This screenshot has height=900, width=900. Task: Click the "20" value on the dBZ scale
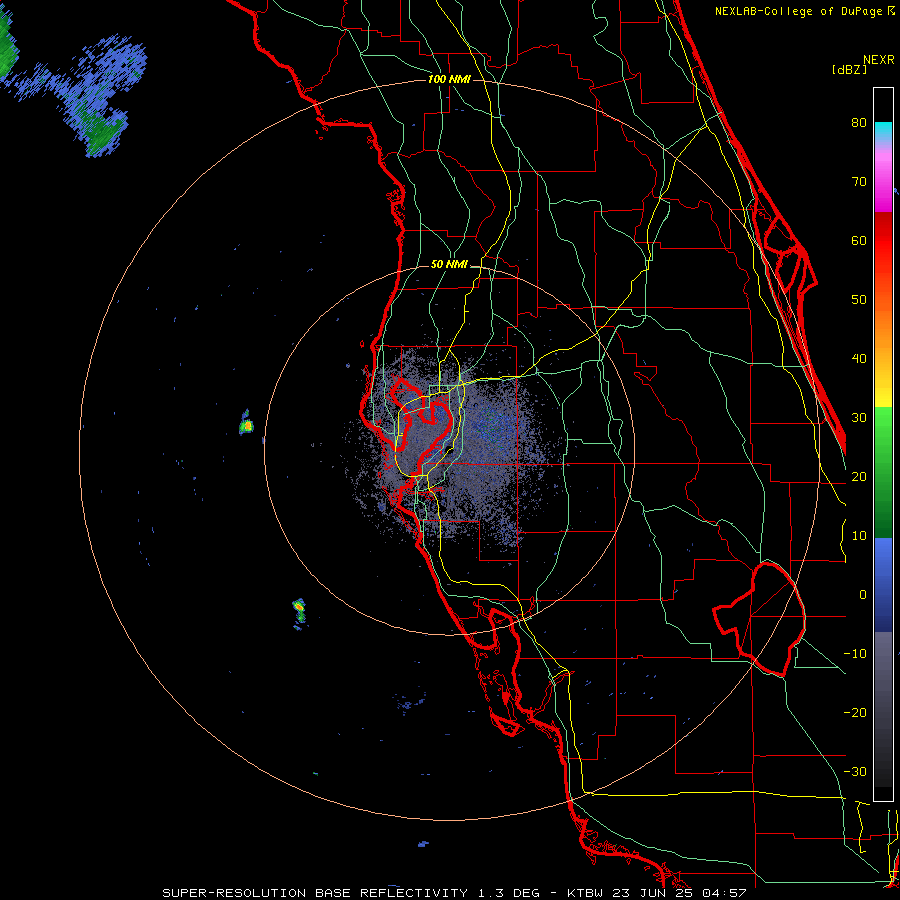859,477
